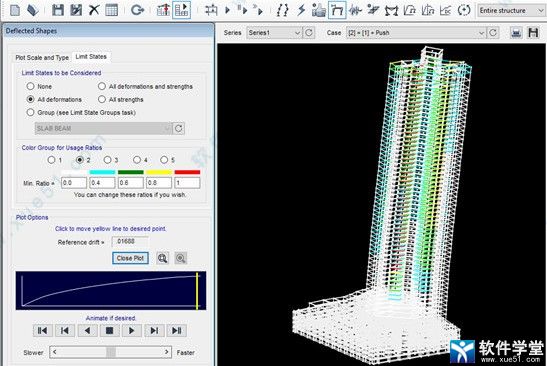Select the None limit state radio button
547x366 pixels.
pos(30,86)
